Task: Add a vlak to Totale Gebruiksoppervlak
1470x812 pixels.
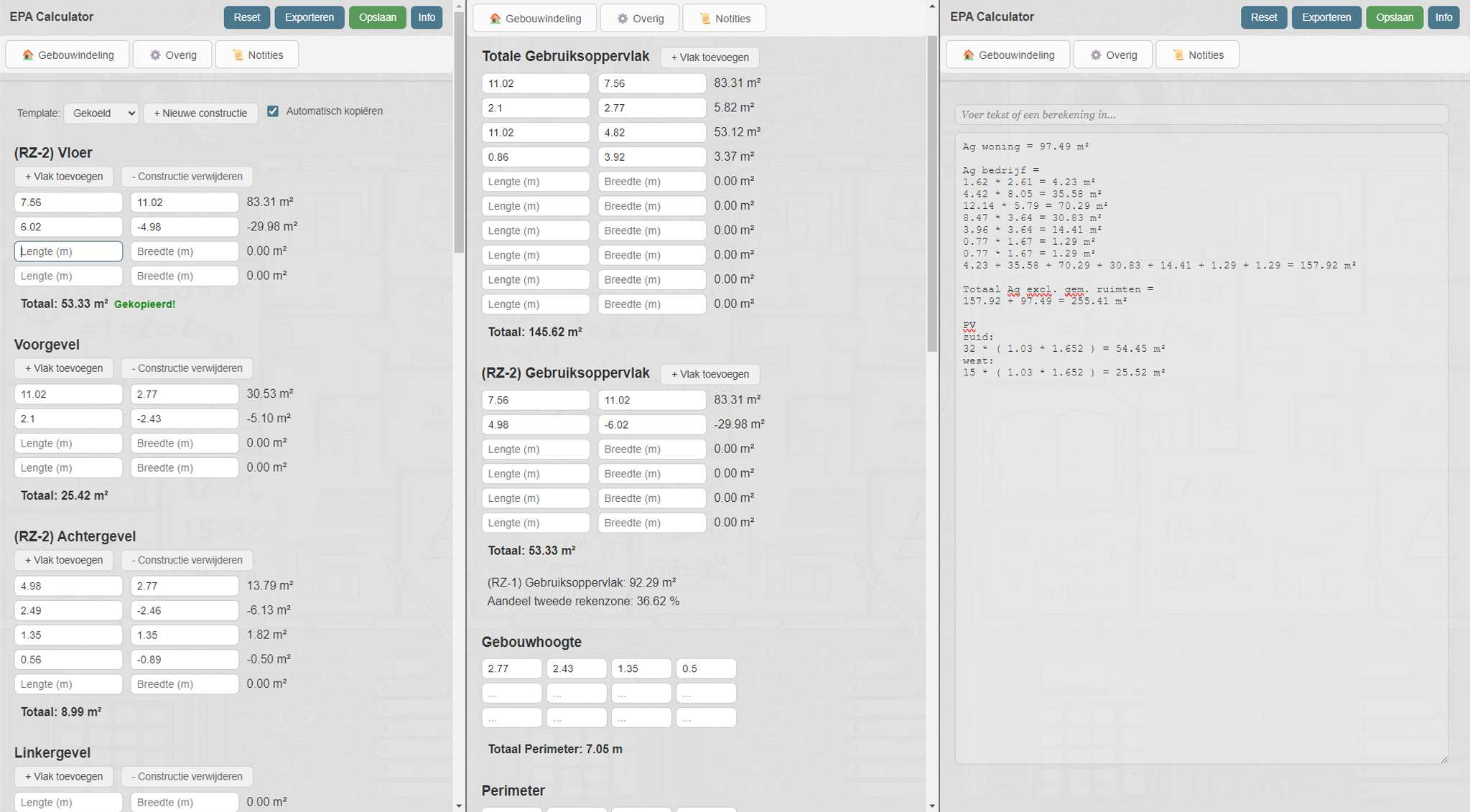Action: (710, 57)
